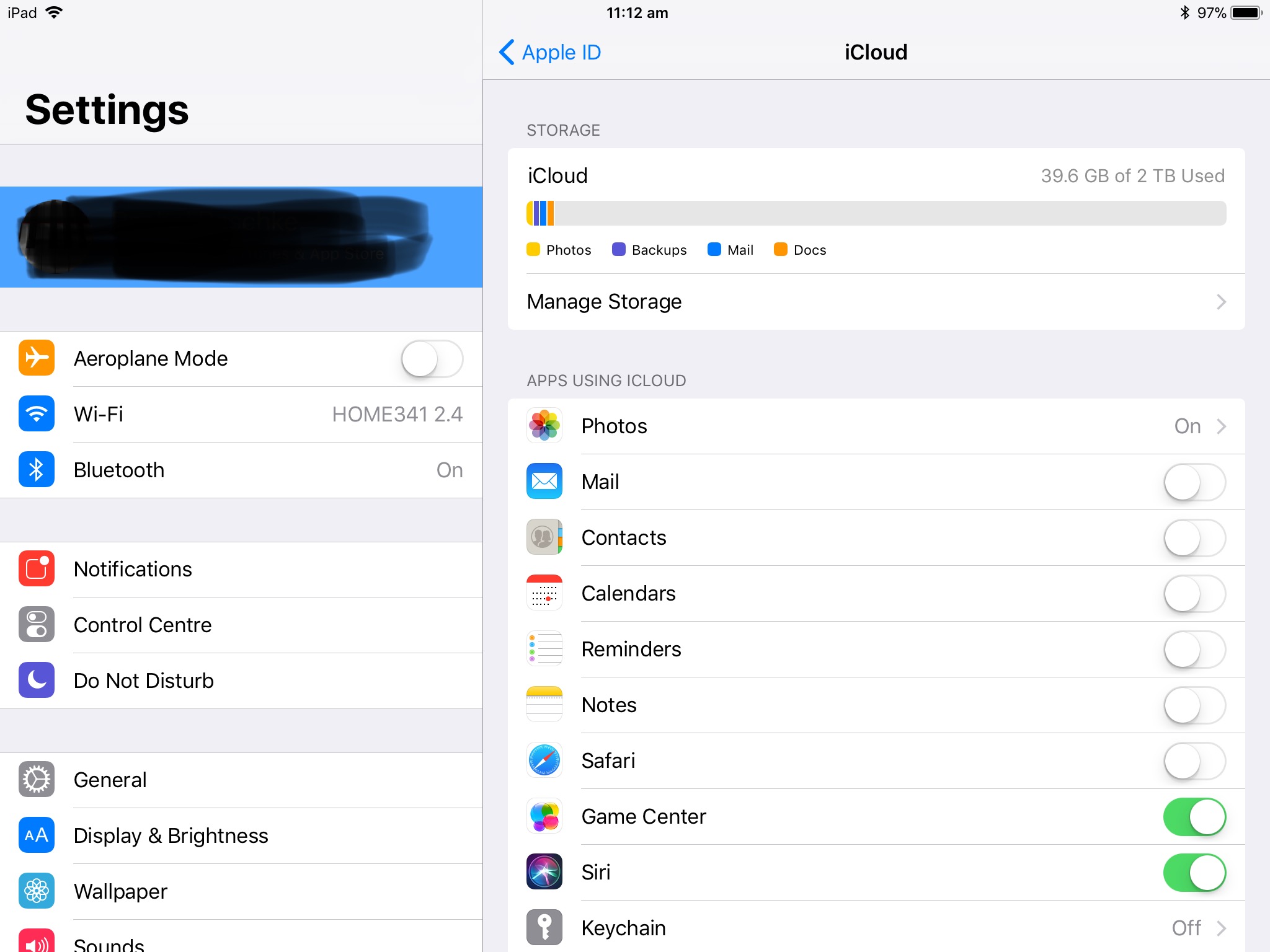Tap the Mail envelope icon

tap(544, 482)
